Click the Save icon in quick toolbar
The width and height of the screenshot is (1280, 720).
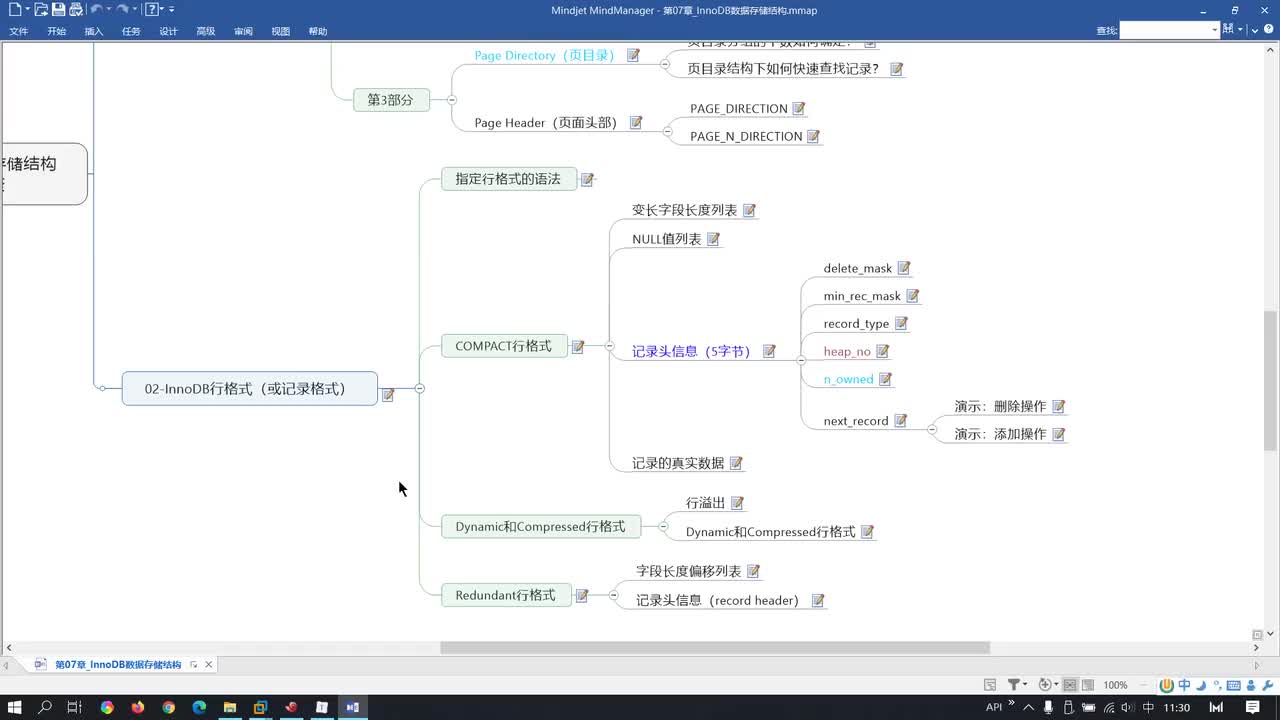coord(59,9)
